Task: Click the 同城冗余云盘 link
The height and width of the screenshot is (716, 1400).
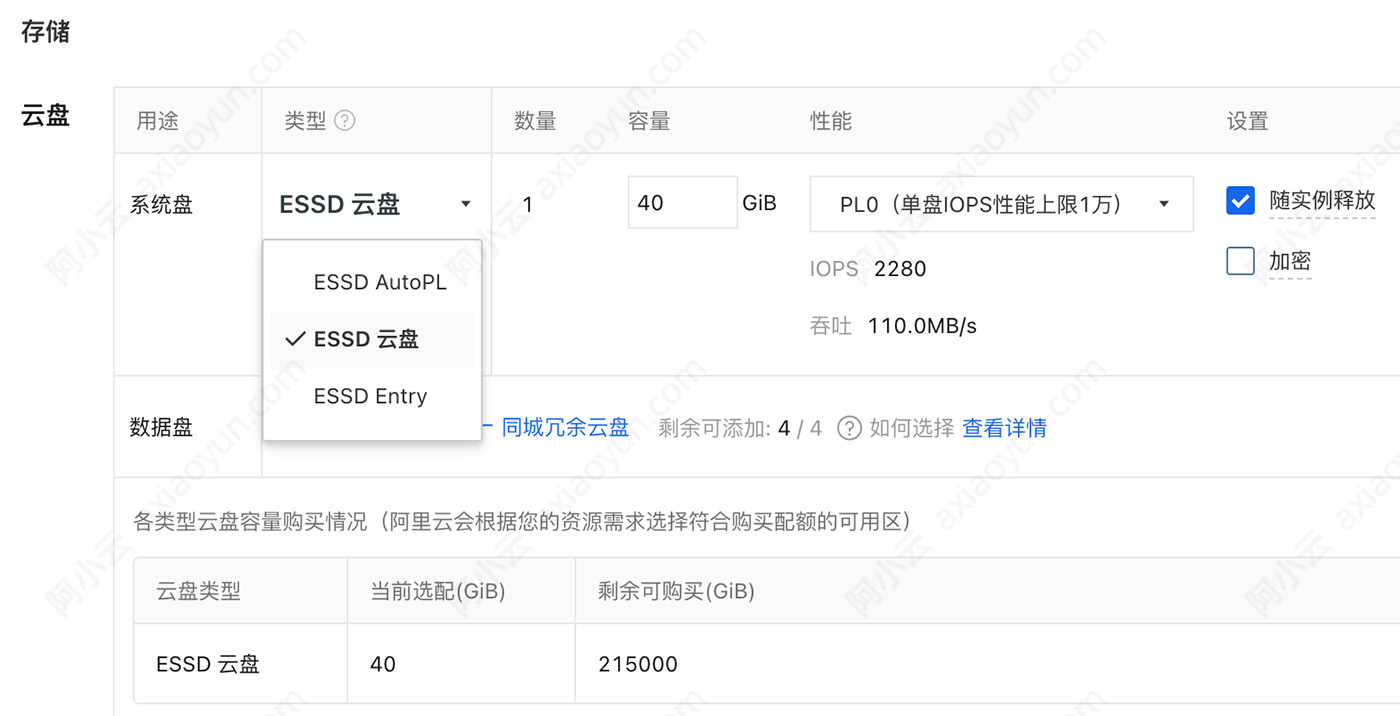Action: click(x=565, y=428)
